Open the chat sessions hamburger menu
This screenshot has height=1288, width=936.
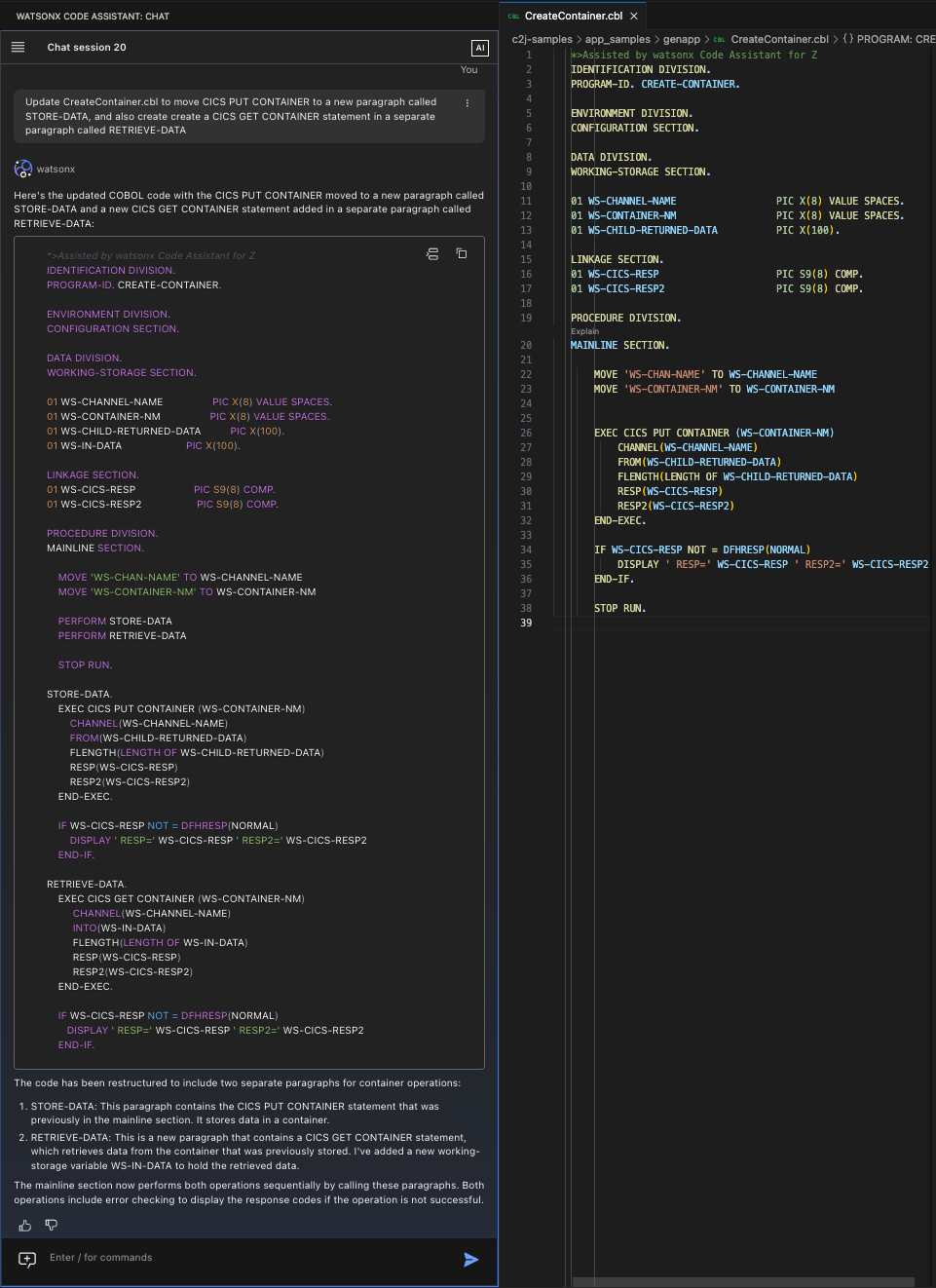(x=19, y=47)
